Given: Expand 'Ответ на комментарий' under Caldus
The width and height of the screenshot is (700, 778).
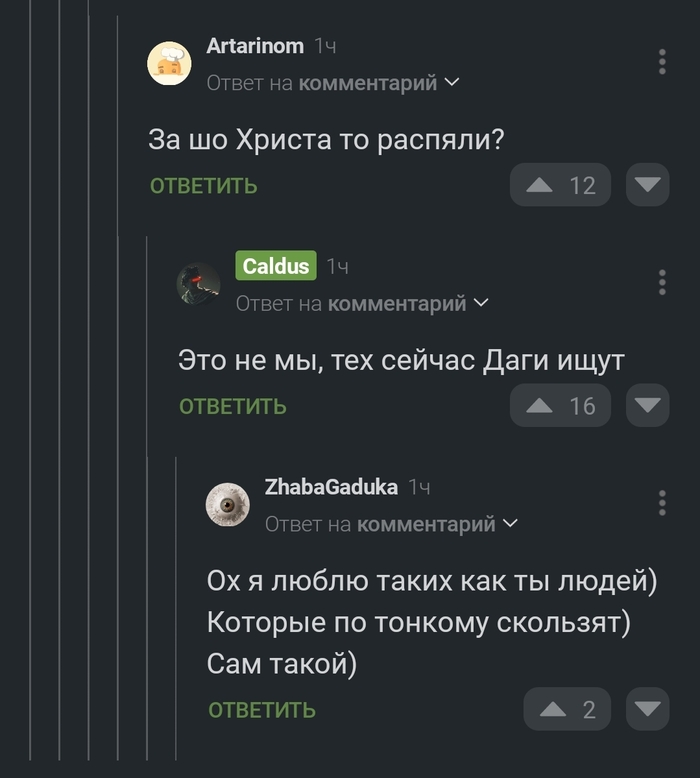Looking at the screenshot, I should click(362, 303).
